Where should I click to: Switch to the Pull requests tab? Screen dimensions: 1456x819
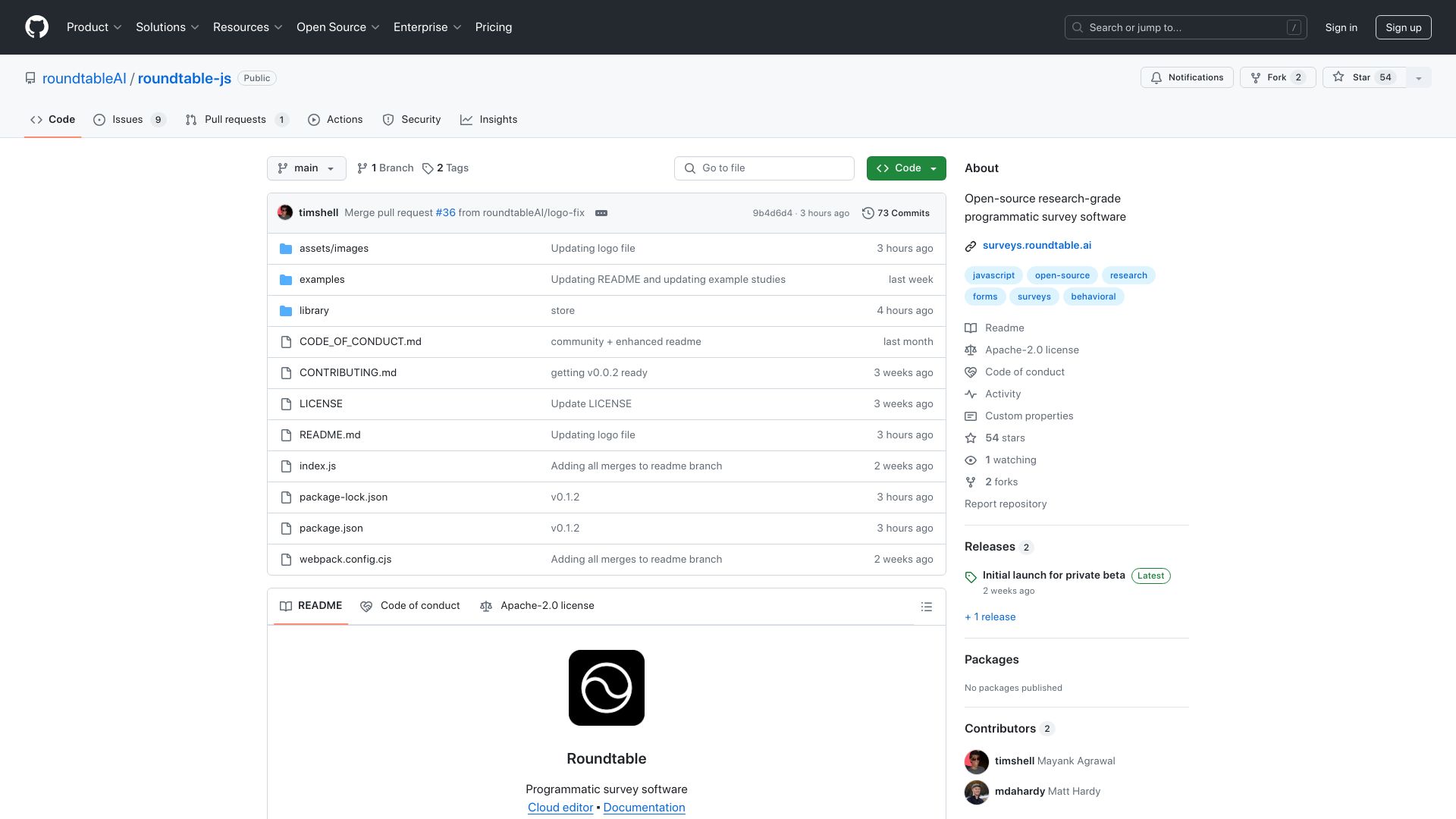237,120
